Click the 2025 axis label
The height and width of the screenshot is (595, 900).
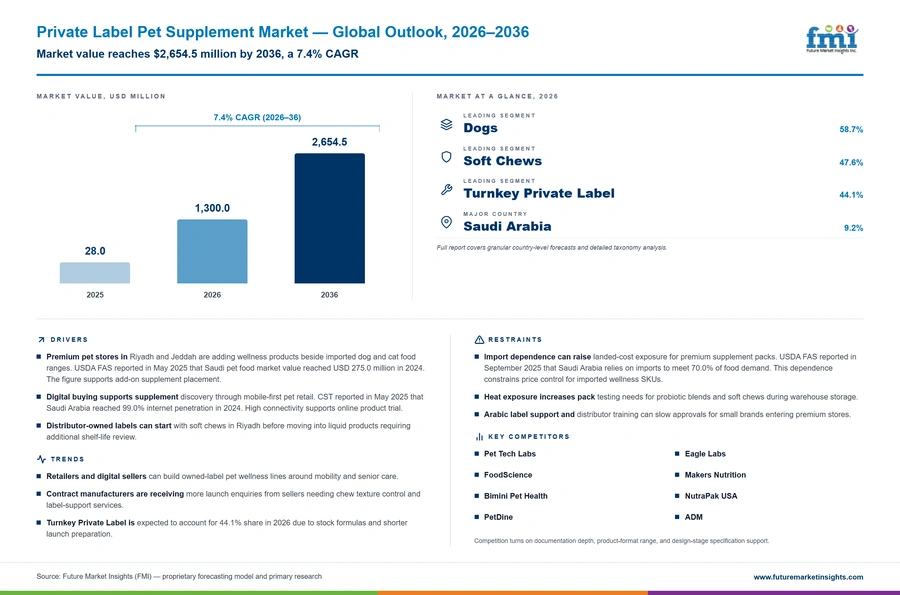[95, 295]
